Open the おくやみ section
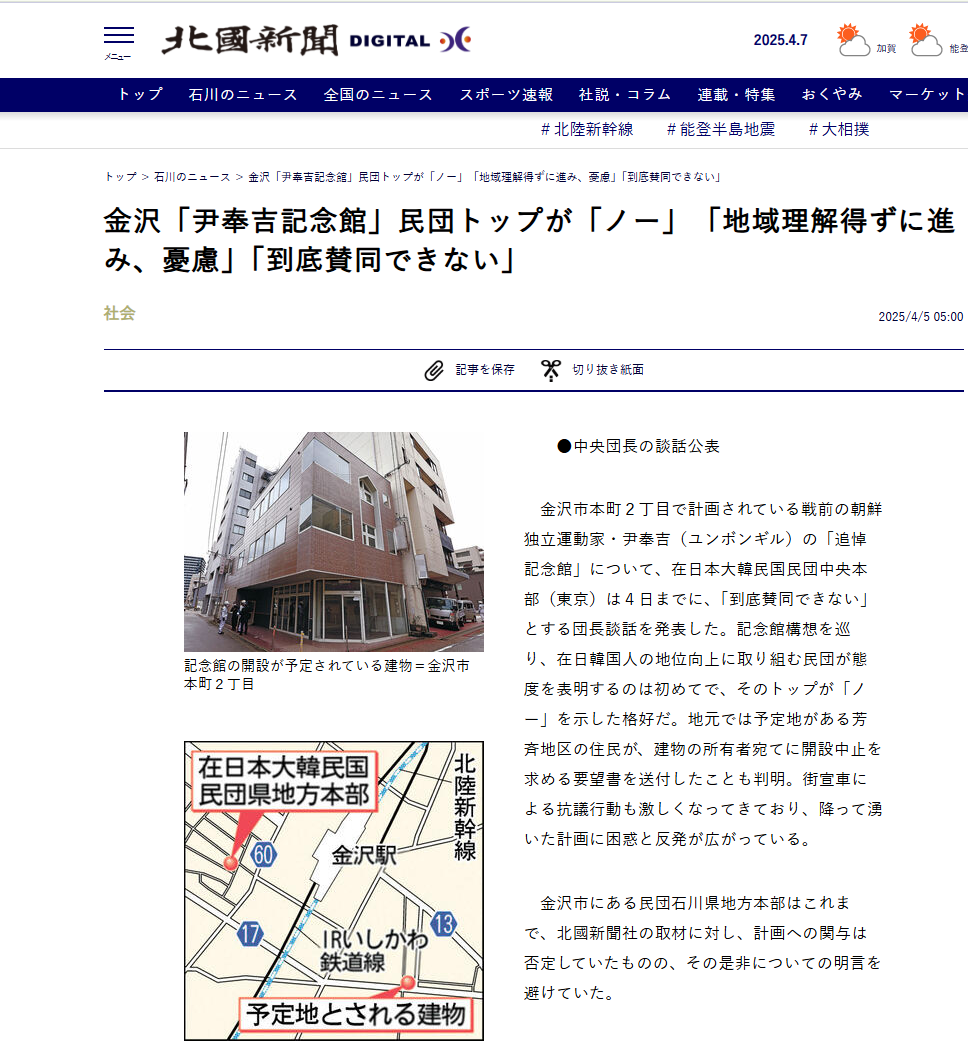Viewport: 968px width, 1048px height. (x=832, y=95)
